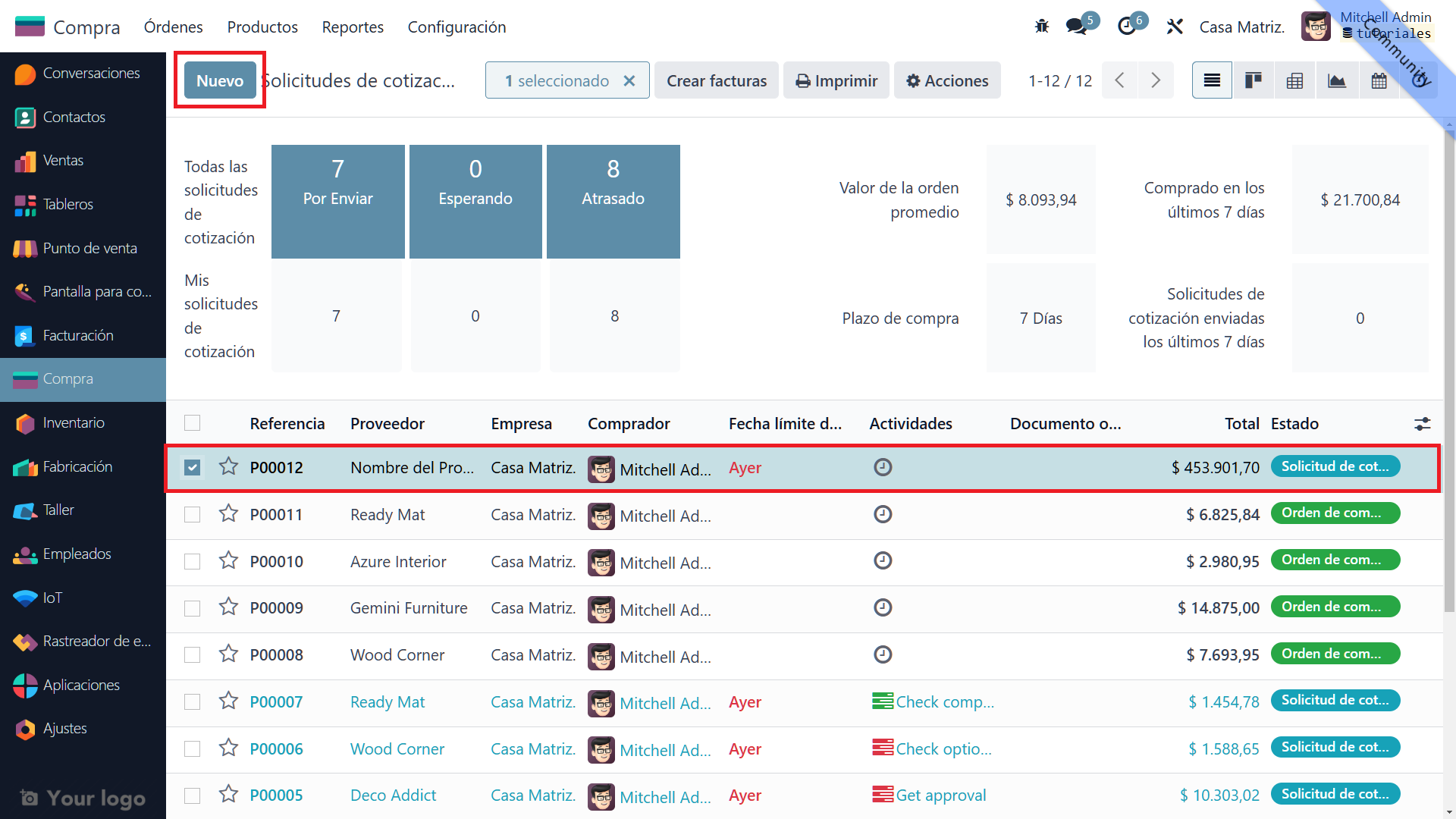Filter by the Atrasado blue tile
This screenshot has width=1456, height=819.
click(613, 201)
